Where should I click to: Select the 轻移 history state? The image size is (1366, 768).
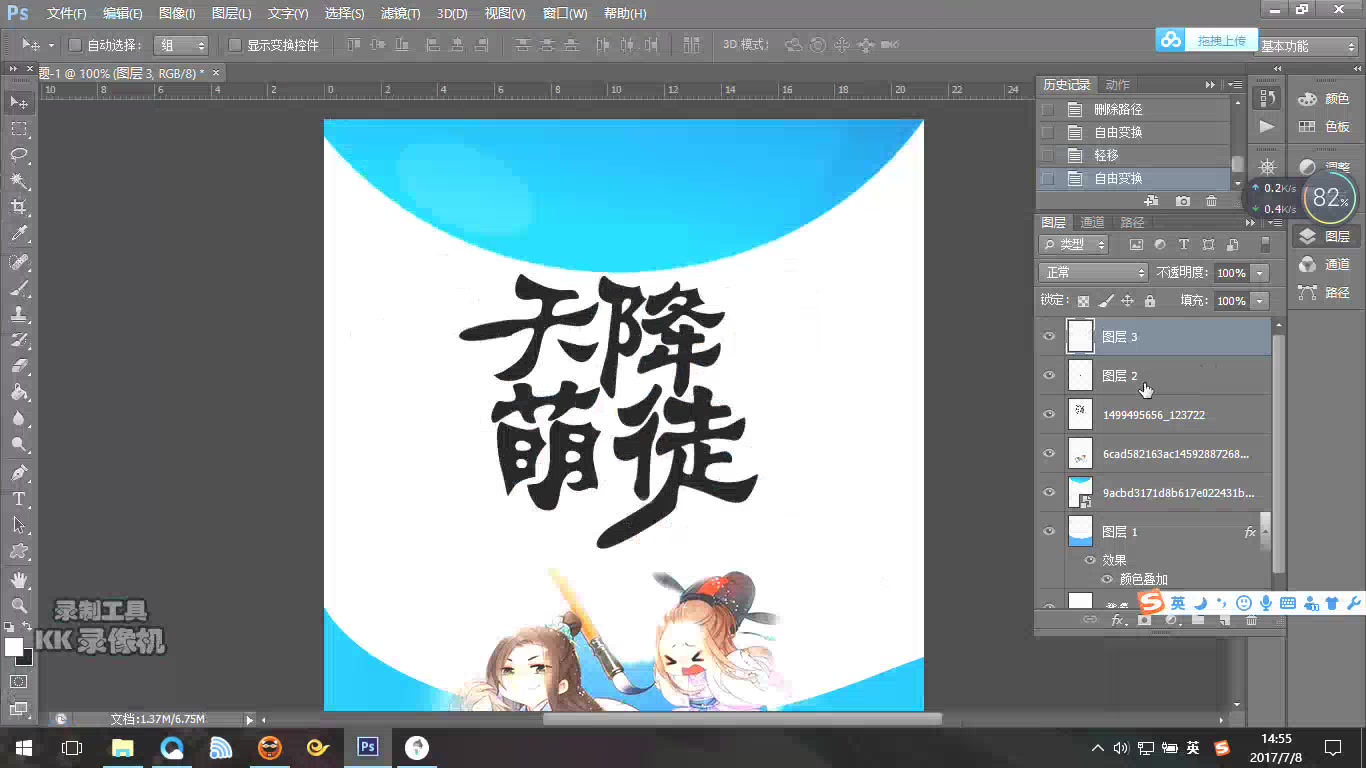pyautogui.click(x=1133, y=156)
